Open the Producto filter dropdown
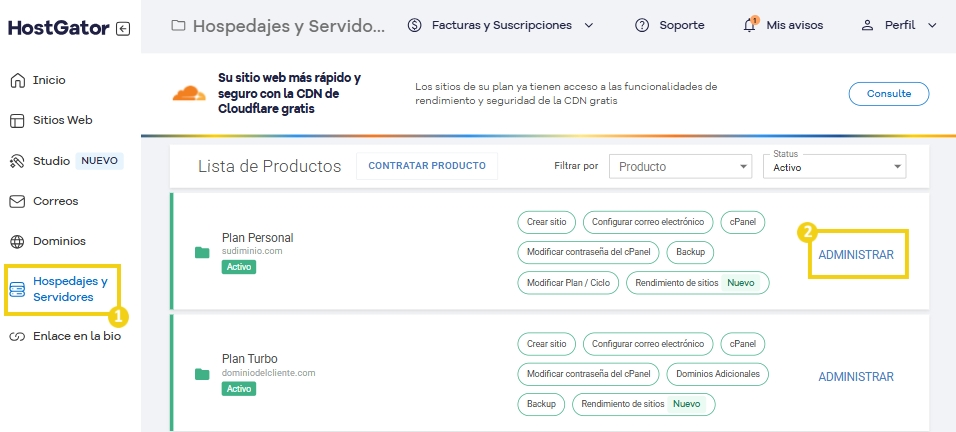956x432 pixels. pos(680,166)
